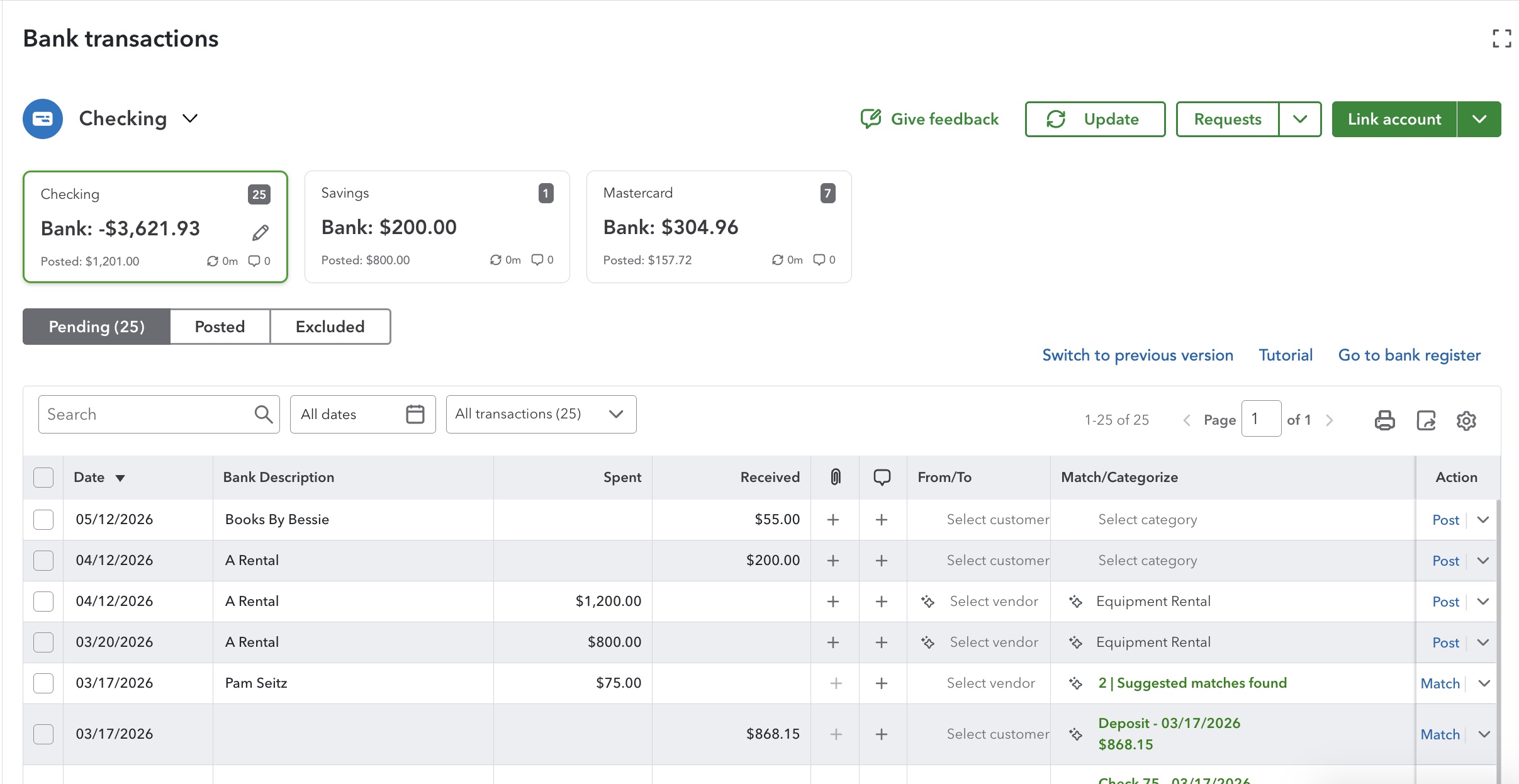Switch to the Posted tab
The width and height of the screenshot is (1519, 784).
[x=220, y=327]
